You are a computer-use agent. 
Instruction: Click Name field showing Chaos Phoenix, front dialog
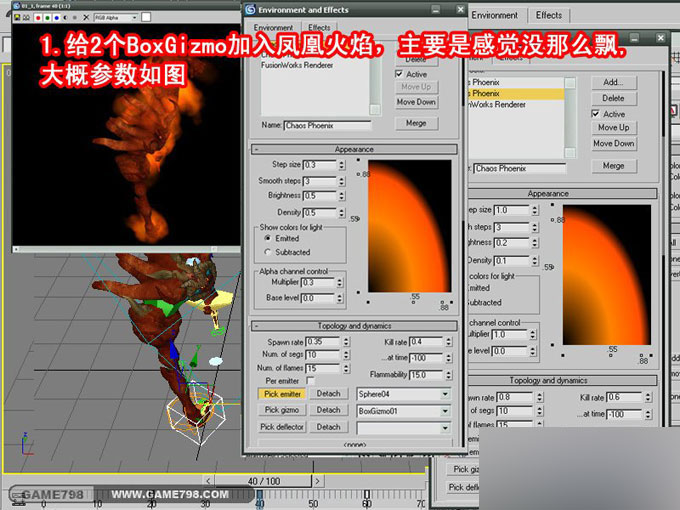pos(327,126)
